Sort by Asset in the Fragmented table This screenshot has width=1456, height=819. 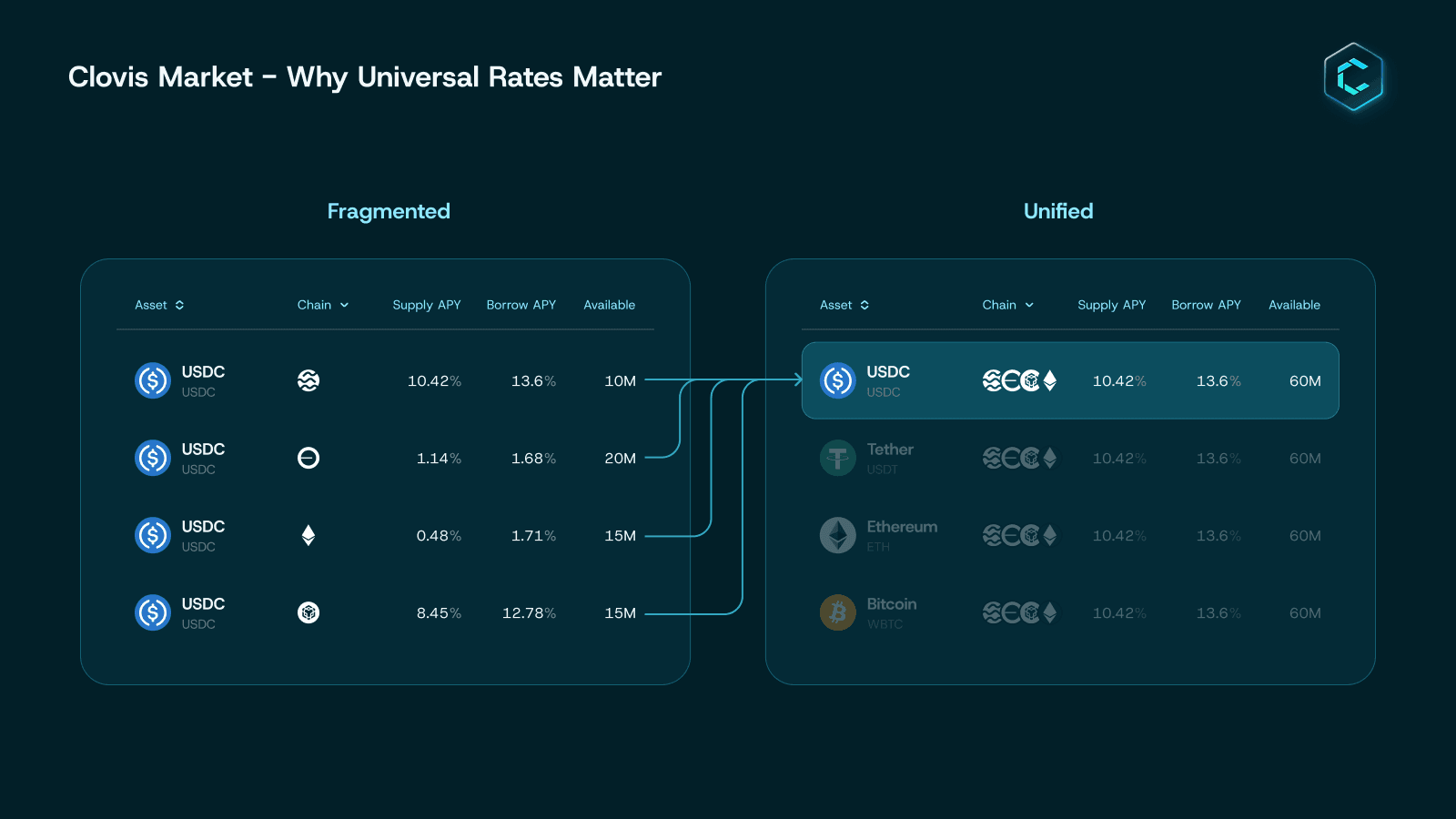point(159,305)
